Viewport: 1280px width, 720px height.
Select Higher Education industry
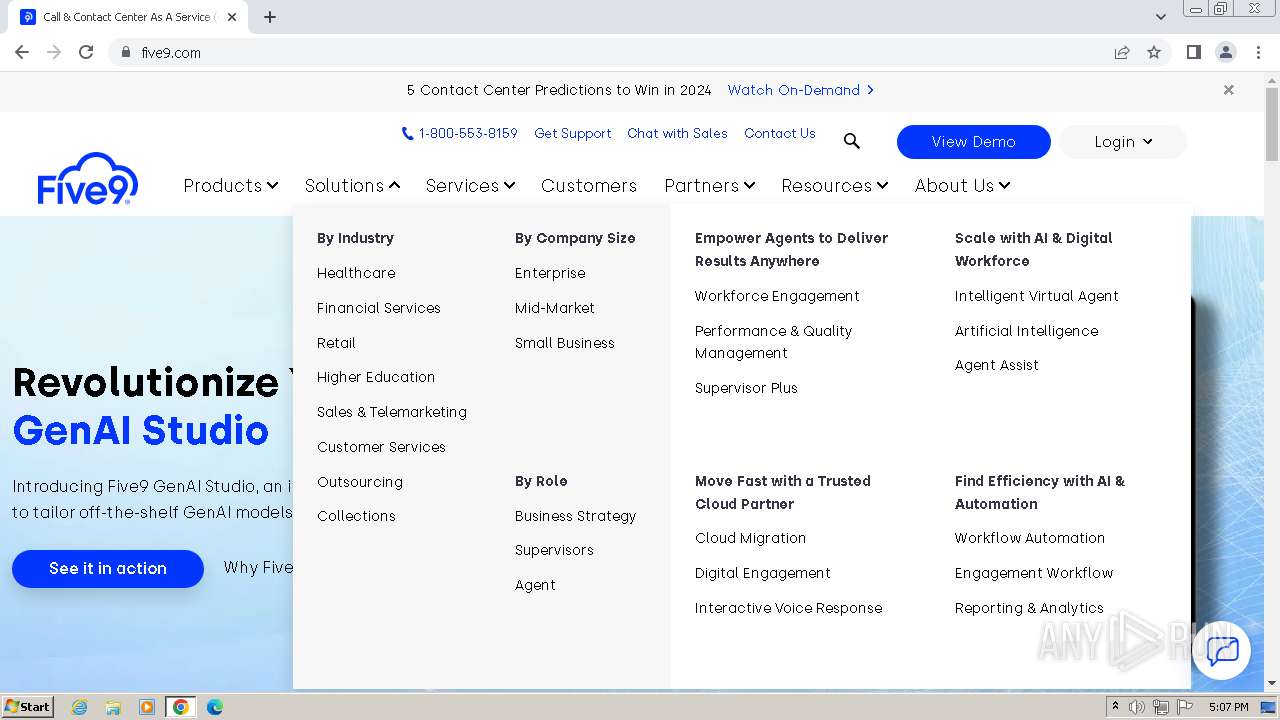tap(376, 377)
